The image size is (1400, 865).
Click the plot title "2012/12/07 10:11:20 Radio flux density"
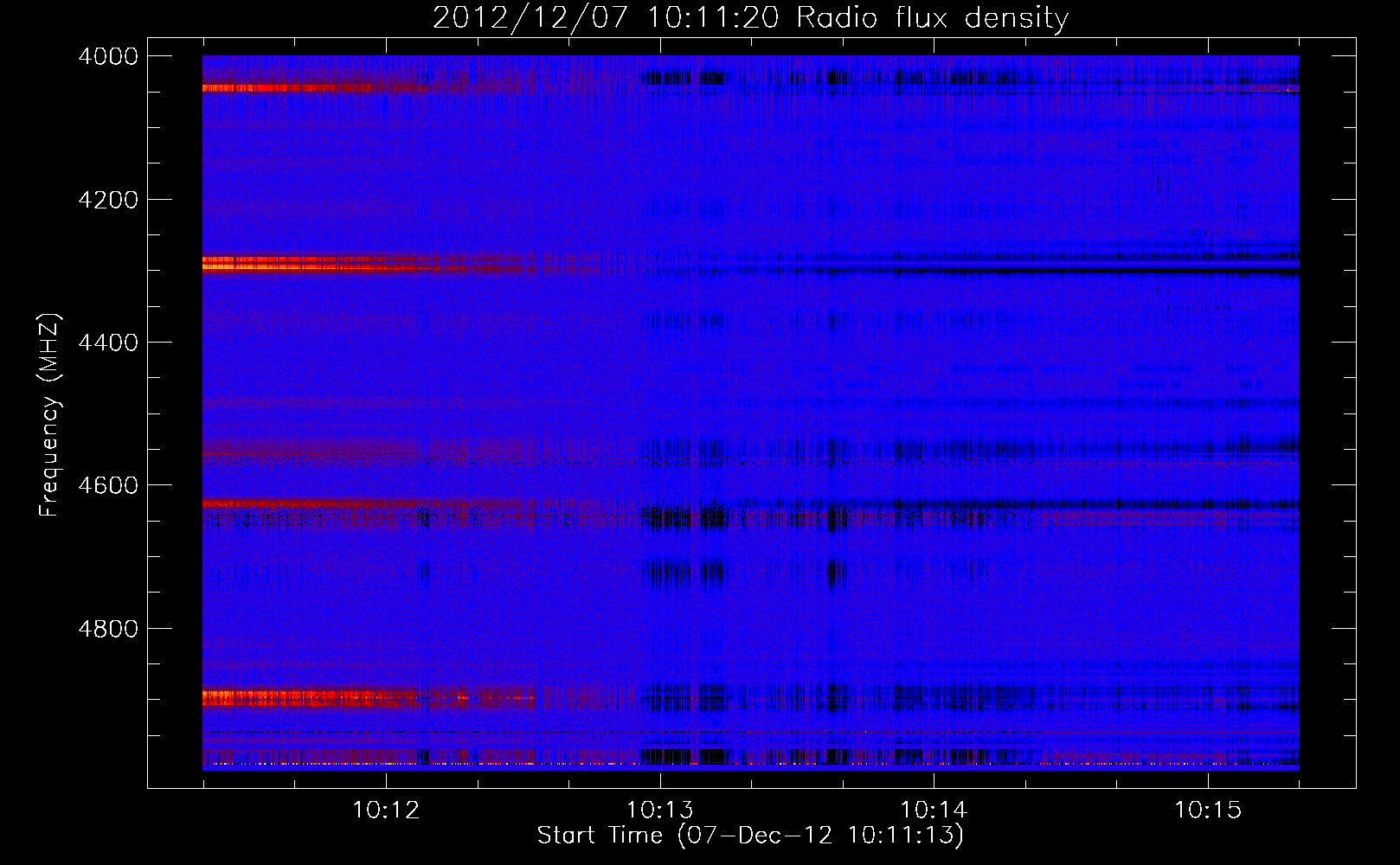[x=750, y=17]
